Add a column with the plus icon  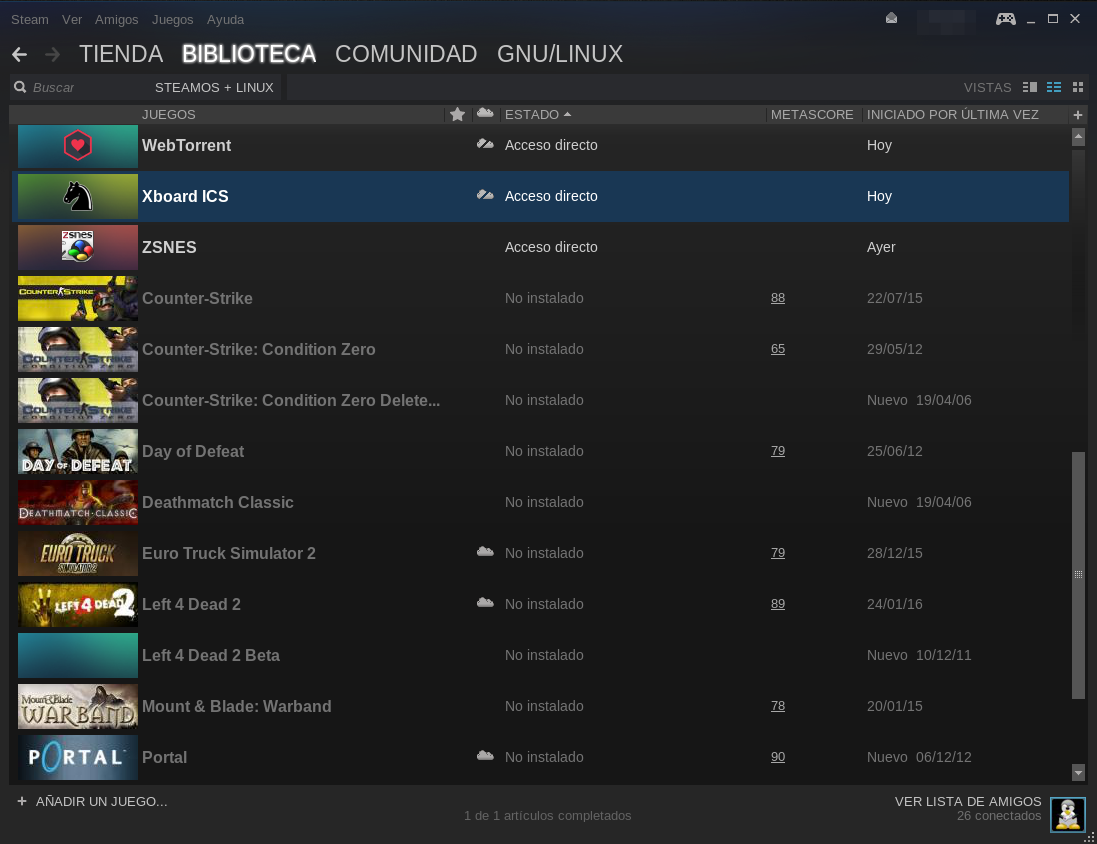[1077, 115]
